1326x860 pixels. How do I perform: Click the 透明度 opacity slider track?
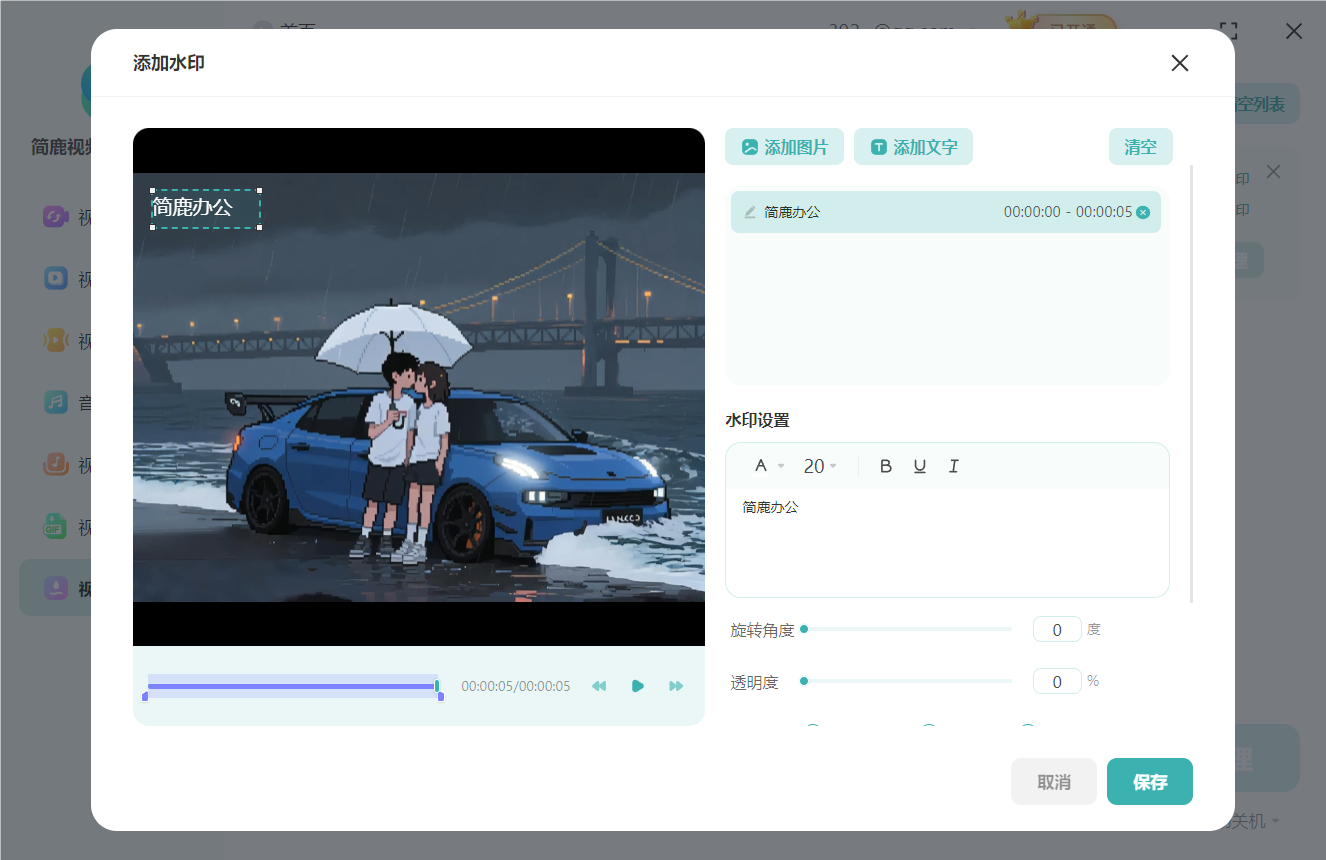click(x=908, y=681)
